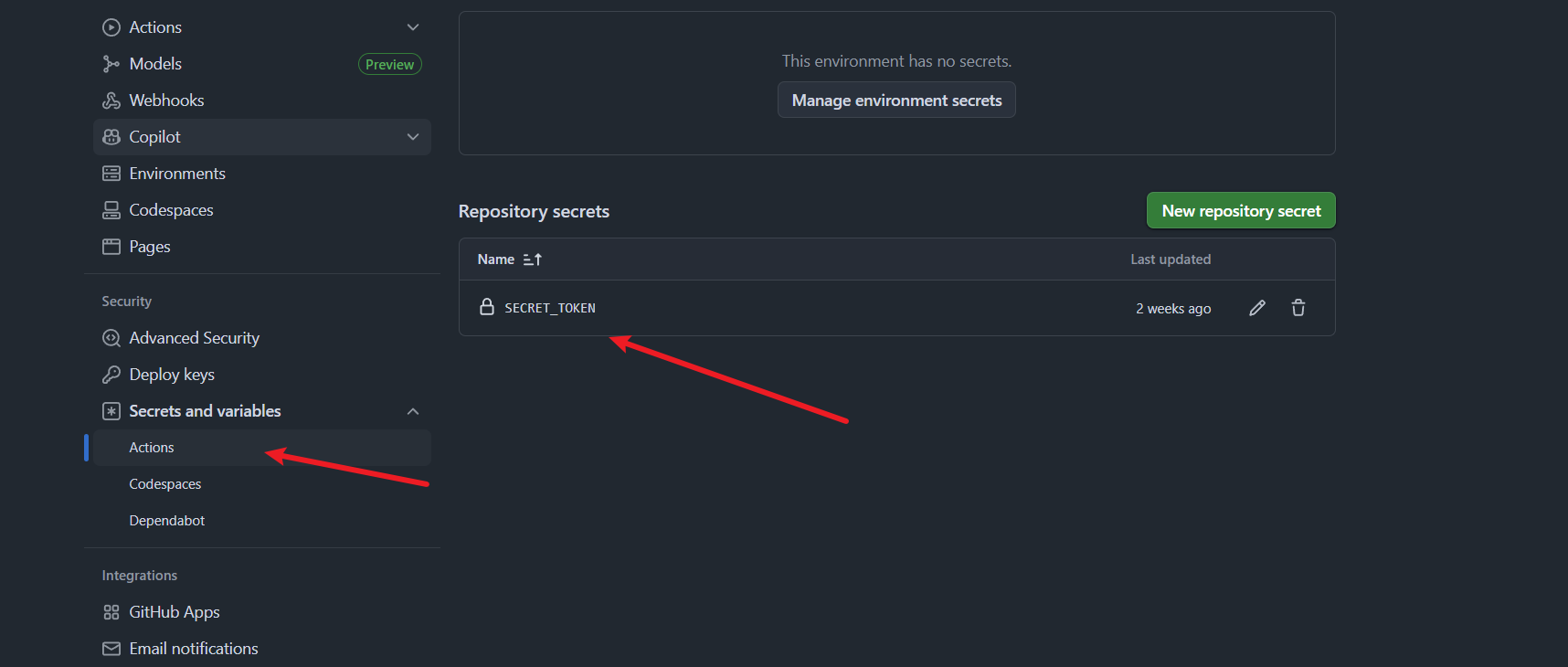
Task: Open Actions under Secrets and variables
Action: point(152,448)
